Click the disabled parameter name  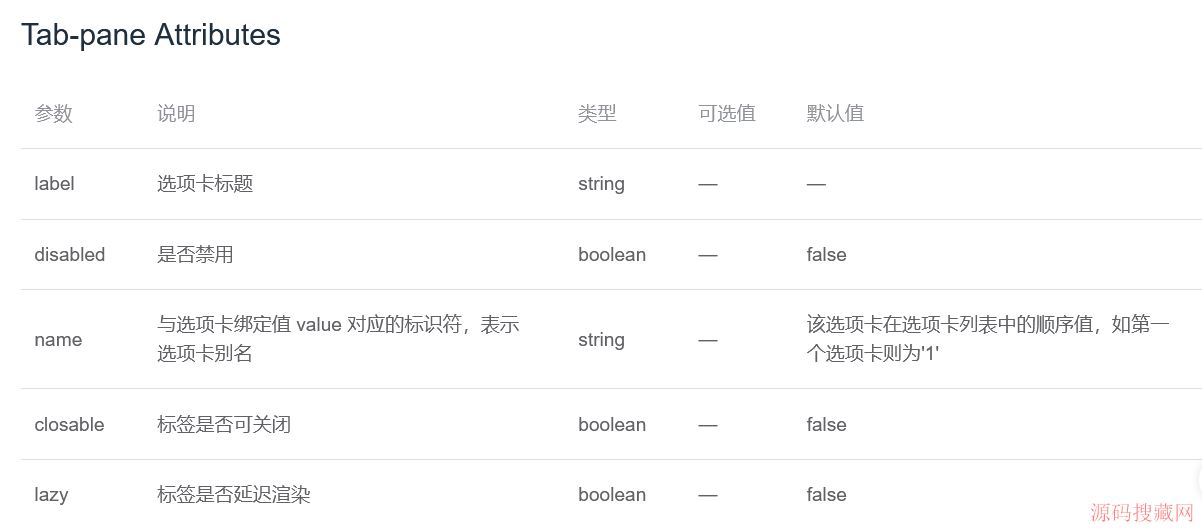coord(70,255)
